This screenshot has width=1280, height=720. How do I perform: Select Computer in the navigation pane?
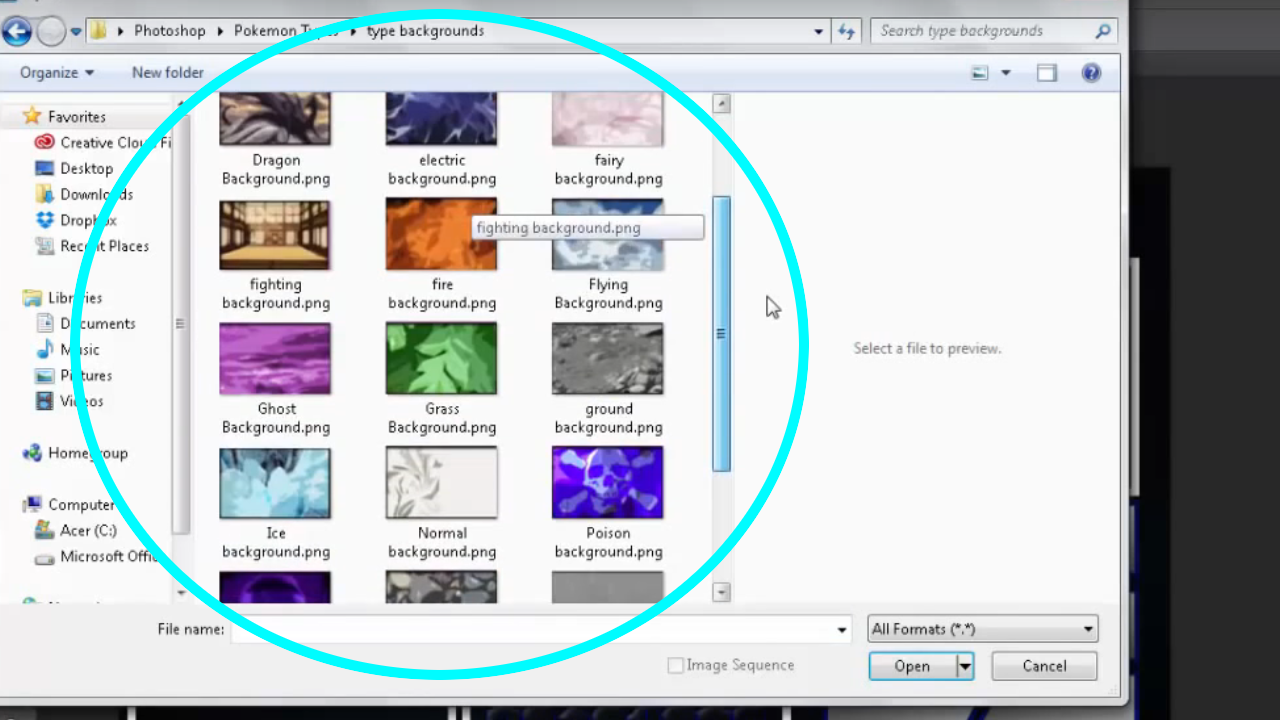click(69, 505)
